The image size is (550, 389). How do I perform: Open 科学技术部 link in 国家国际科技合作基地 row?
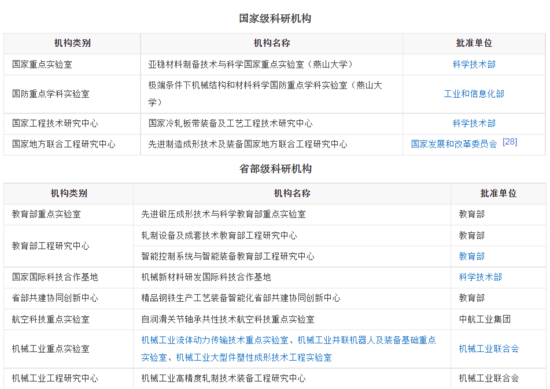click(x=480, y=277)
